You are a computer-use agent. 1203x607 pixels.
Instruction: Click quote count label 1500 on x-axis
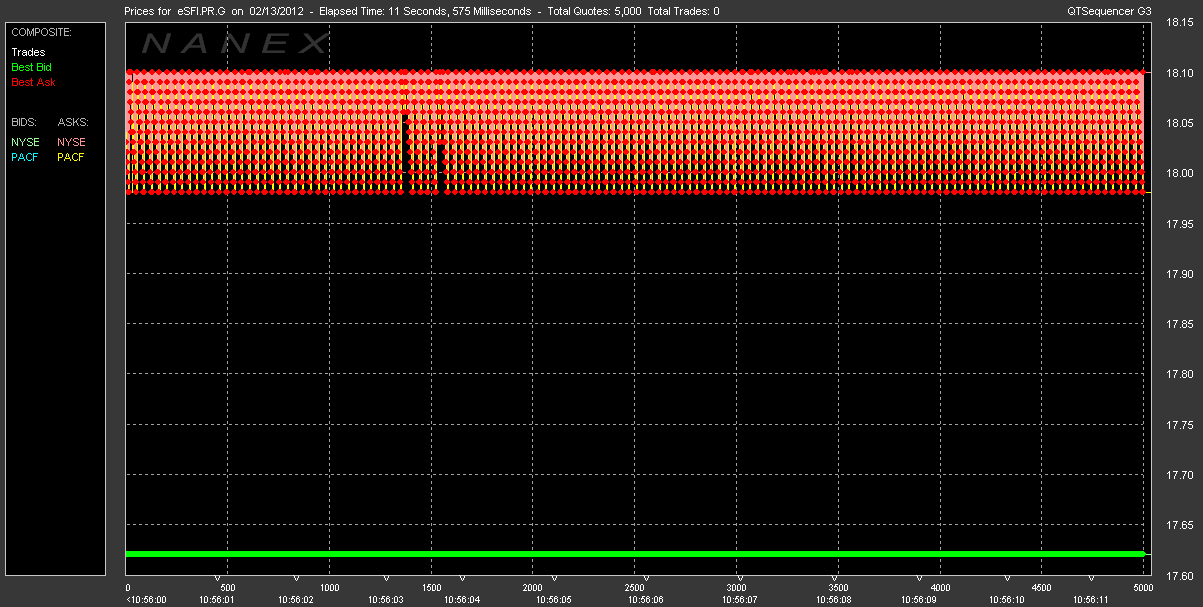click(x=432, y=588)
